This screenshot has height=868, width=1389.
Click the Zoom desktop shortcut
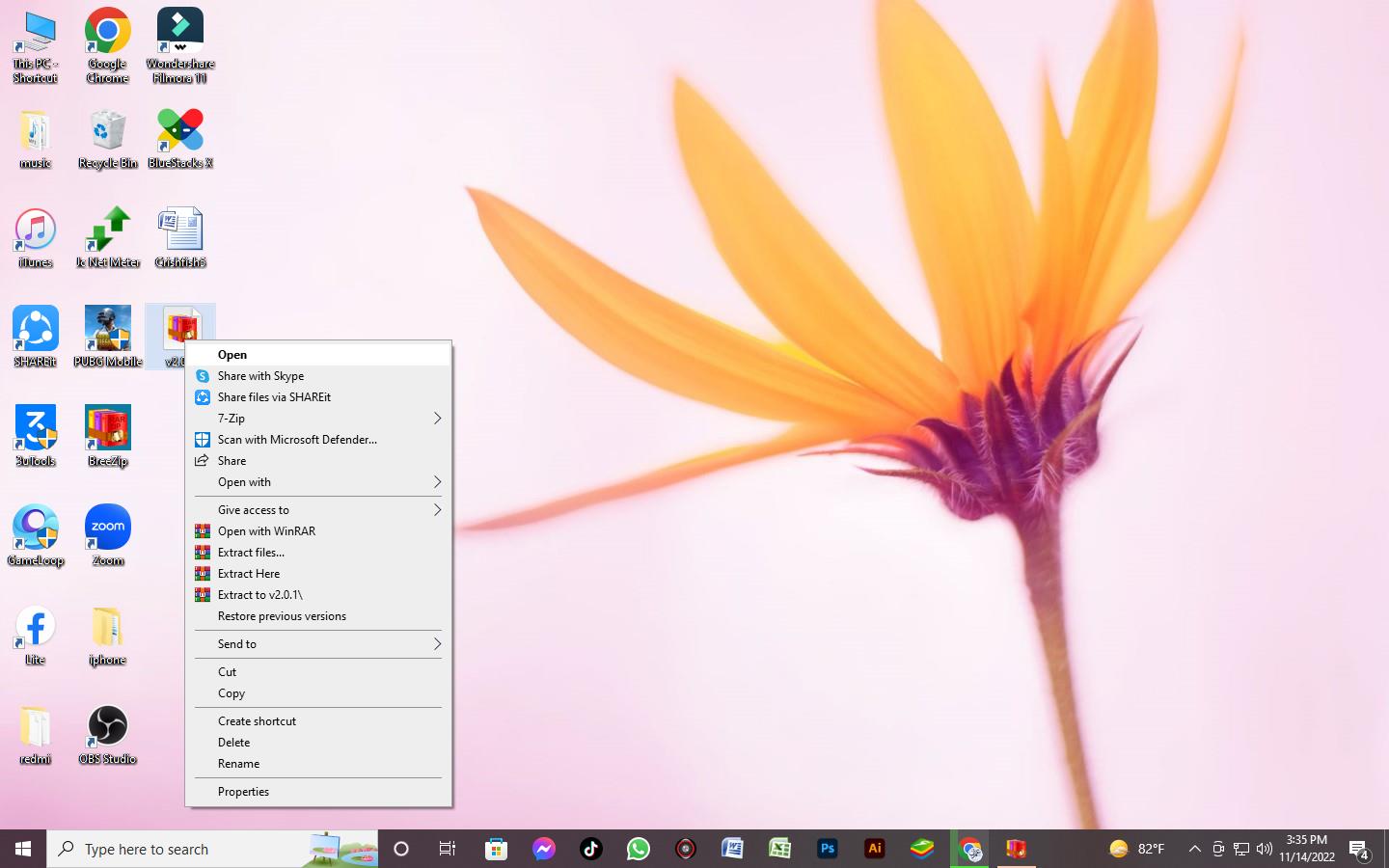[107, 529]
